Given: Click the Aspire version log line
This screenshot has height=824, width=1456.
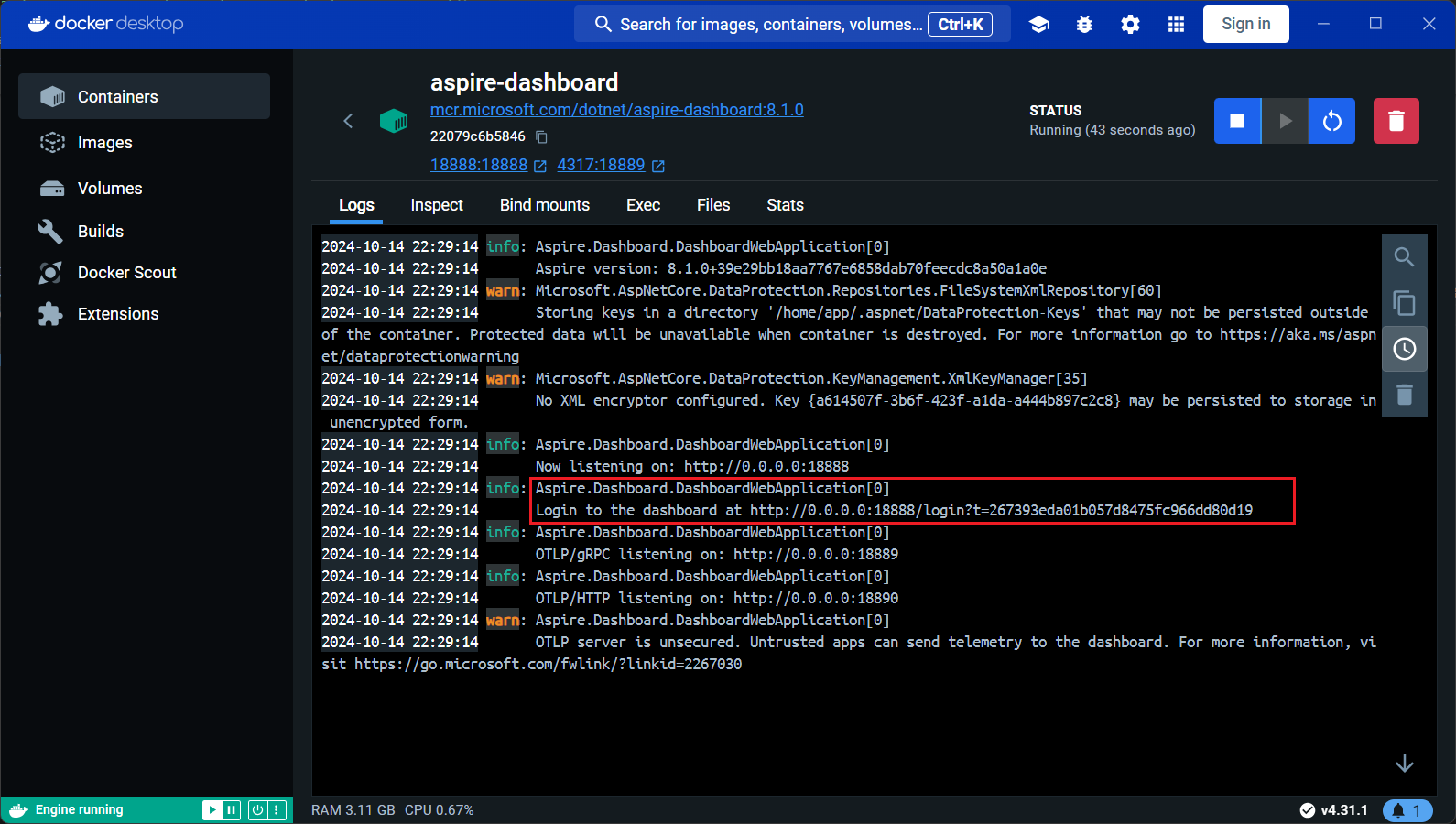Looking at the screenshot, I should coord(791,268).
